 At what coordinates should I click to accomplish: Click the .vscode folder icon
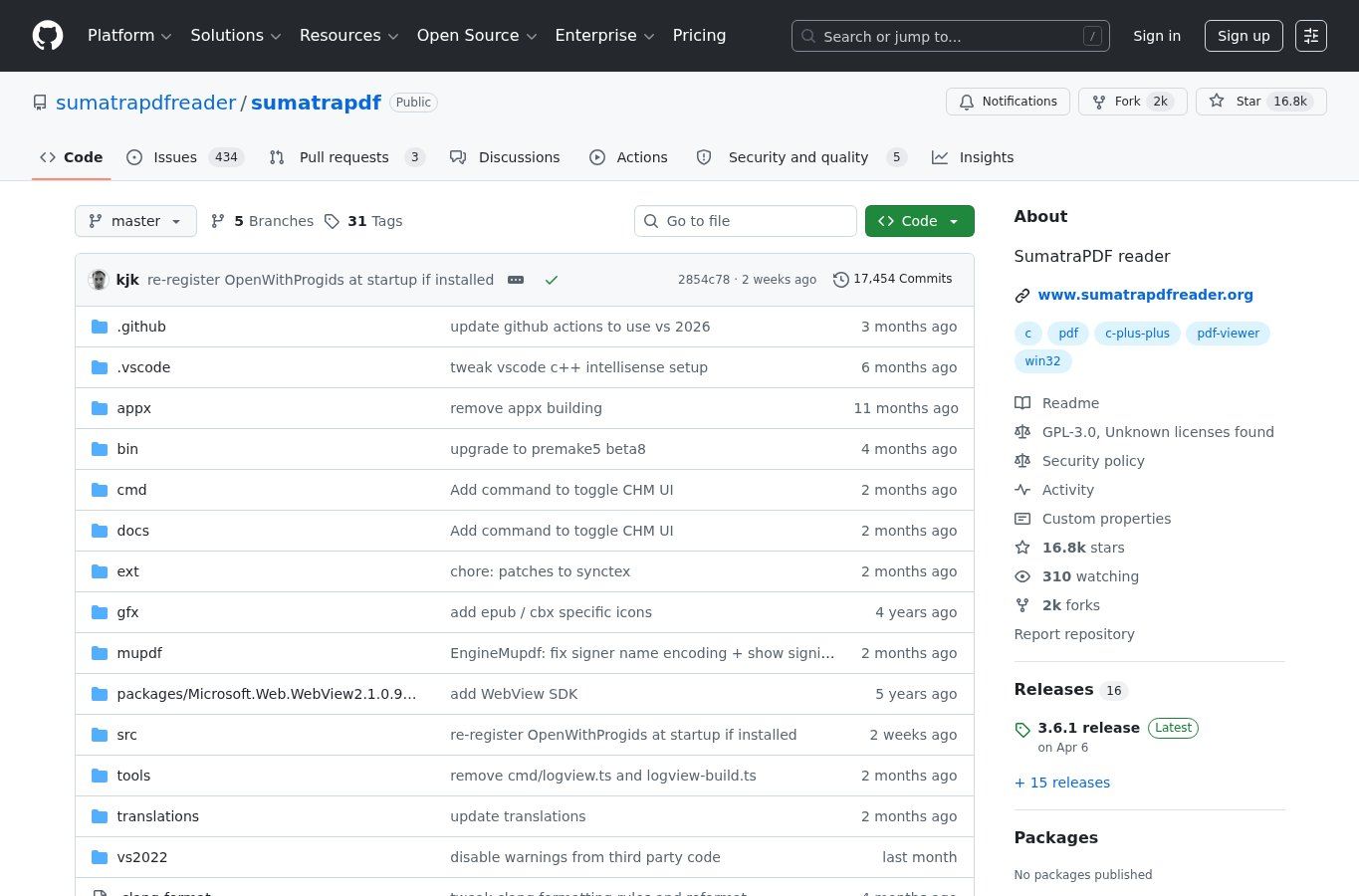point(100,367)
